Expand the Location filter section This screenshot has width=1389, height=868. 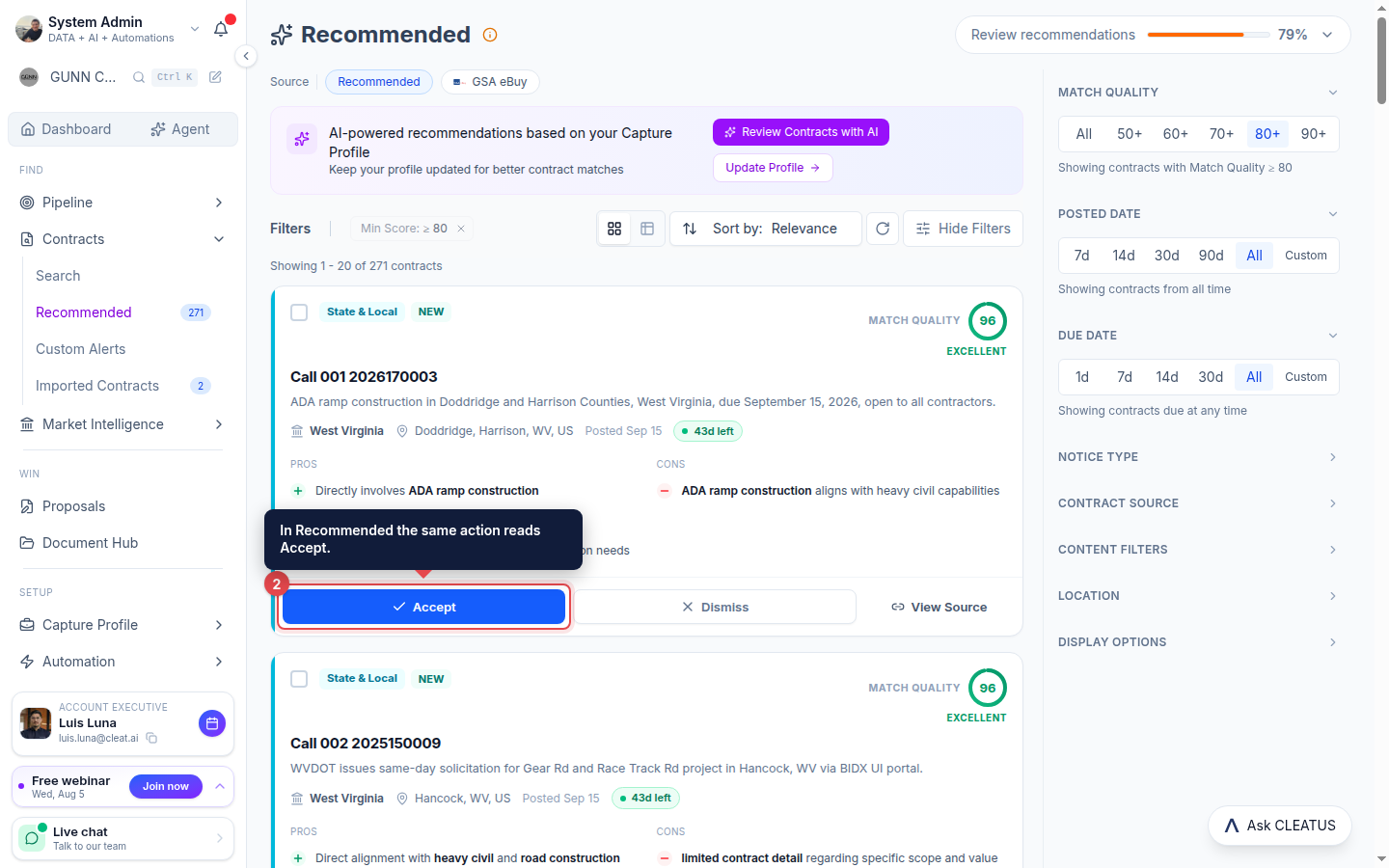click(1198, 596)
